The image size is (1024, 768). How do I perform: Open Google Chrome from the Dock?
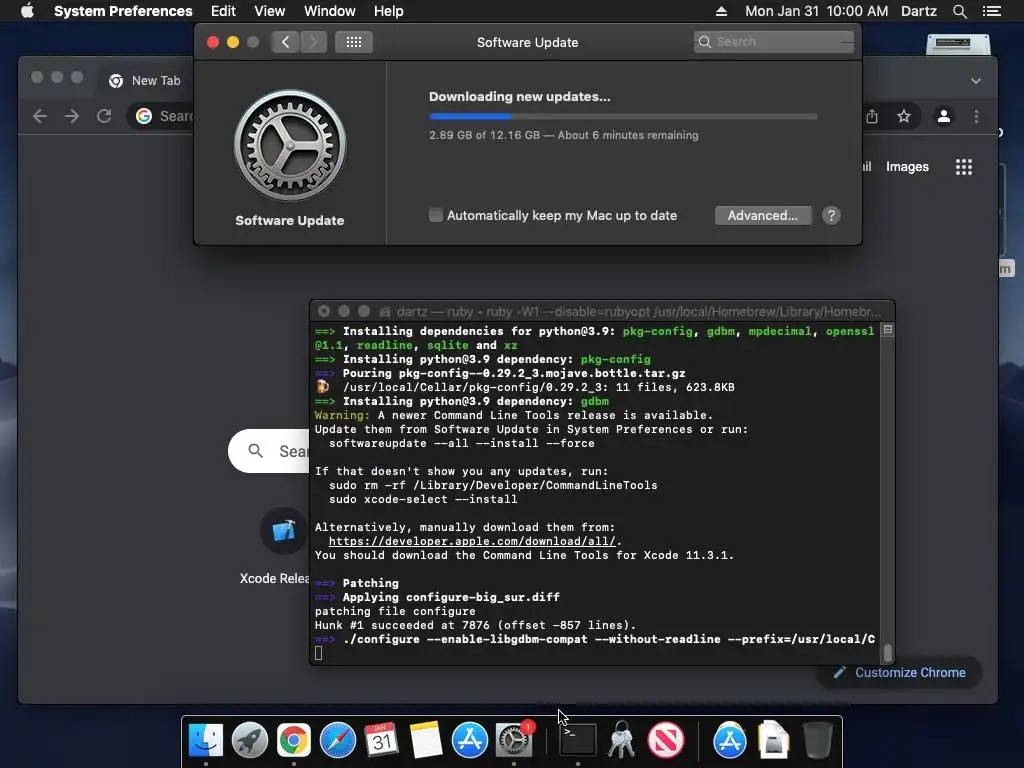(x=294, y=740)
